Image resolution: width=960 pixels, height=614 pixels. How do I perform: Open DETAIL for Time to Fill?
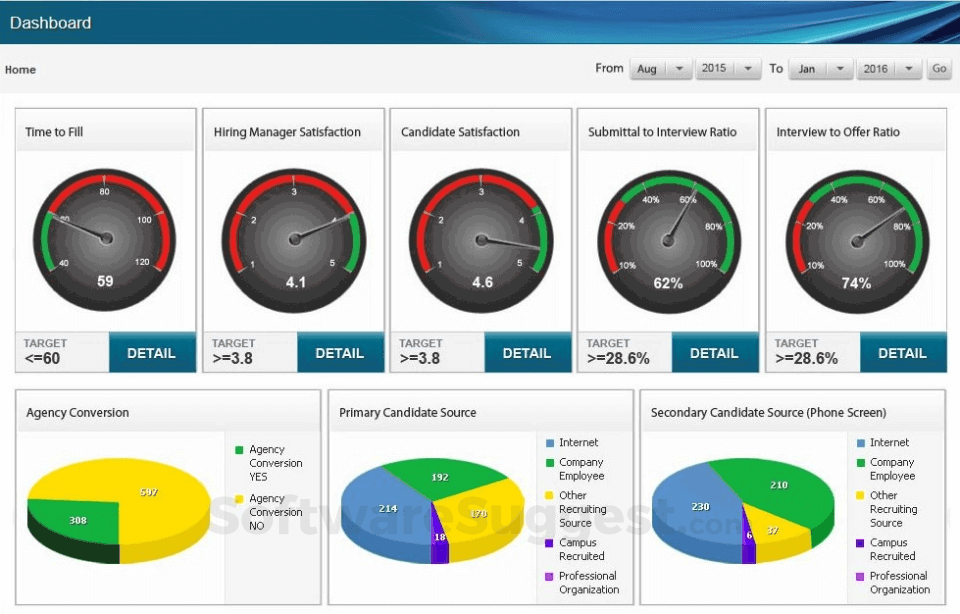click(x=152, y=353)
